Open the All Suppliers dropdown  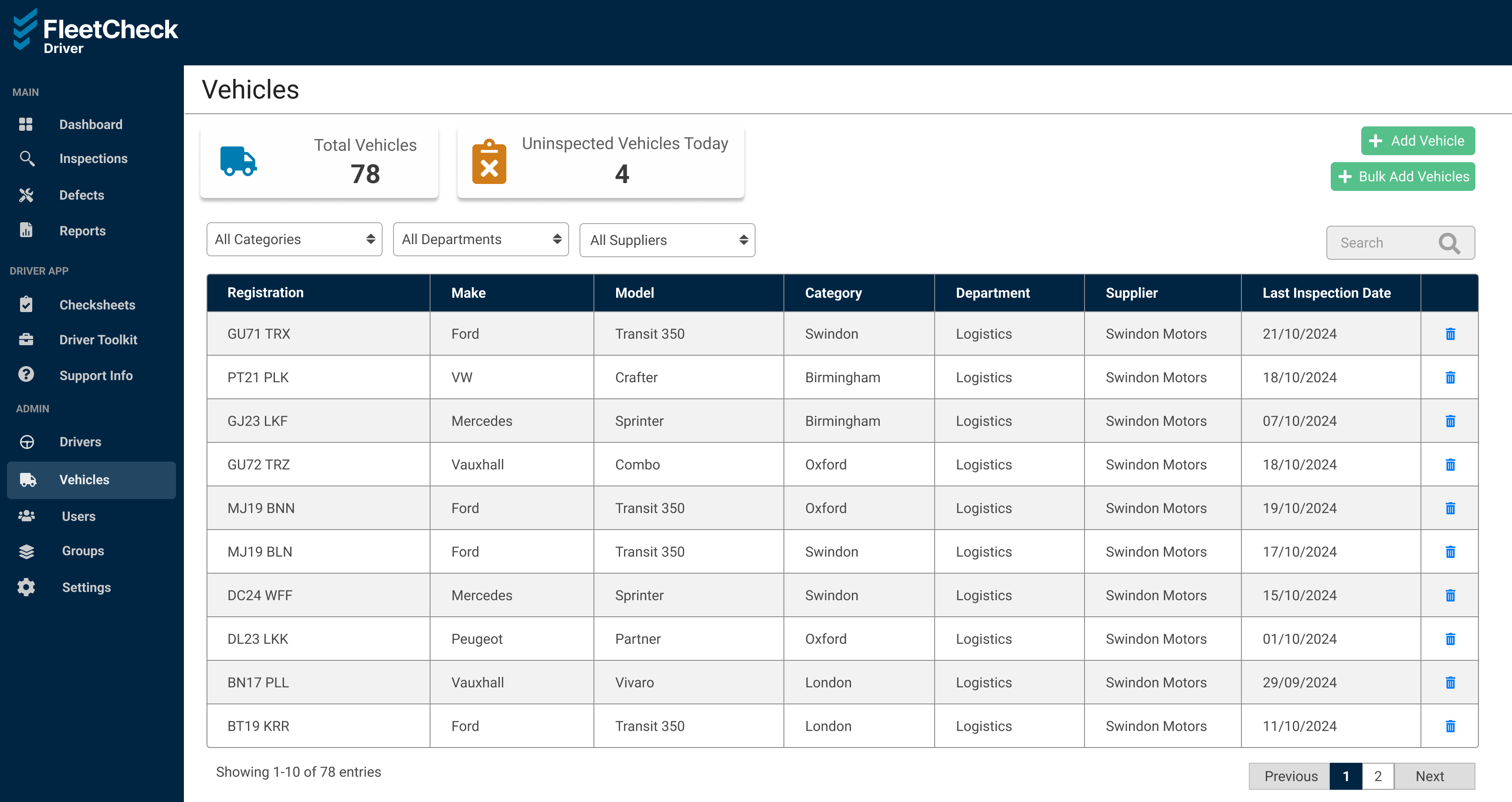(x=667, y=240)
